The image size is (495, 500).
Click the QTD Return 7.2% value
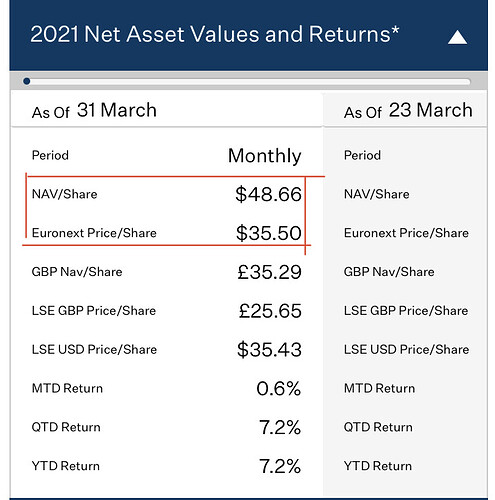[280, 427]
